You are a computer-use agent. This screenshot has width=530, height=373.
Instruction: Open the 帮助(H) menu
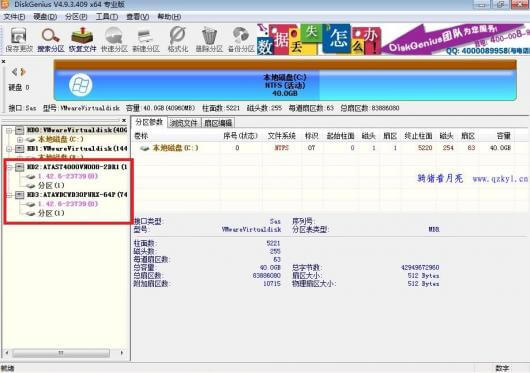(169, 17)
